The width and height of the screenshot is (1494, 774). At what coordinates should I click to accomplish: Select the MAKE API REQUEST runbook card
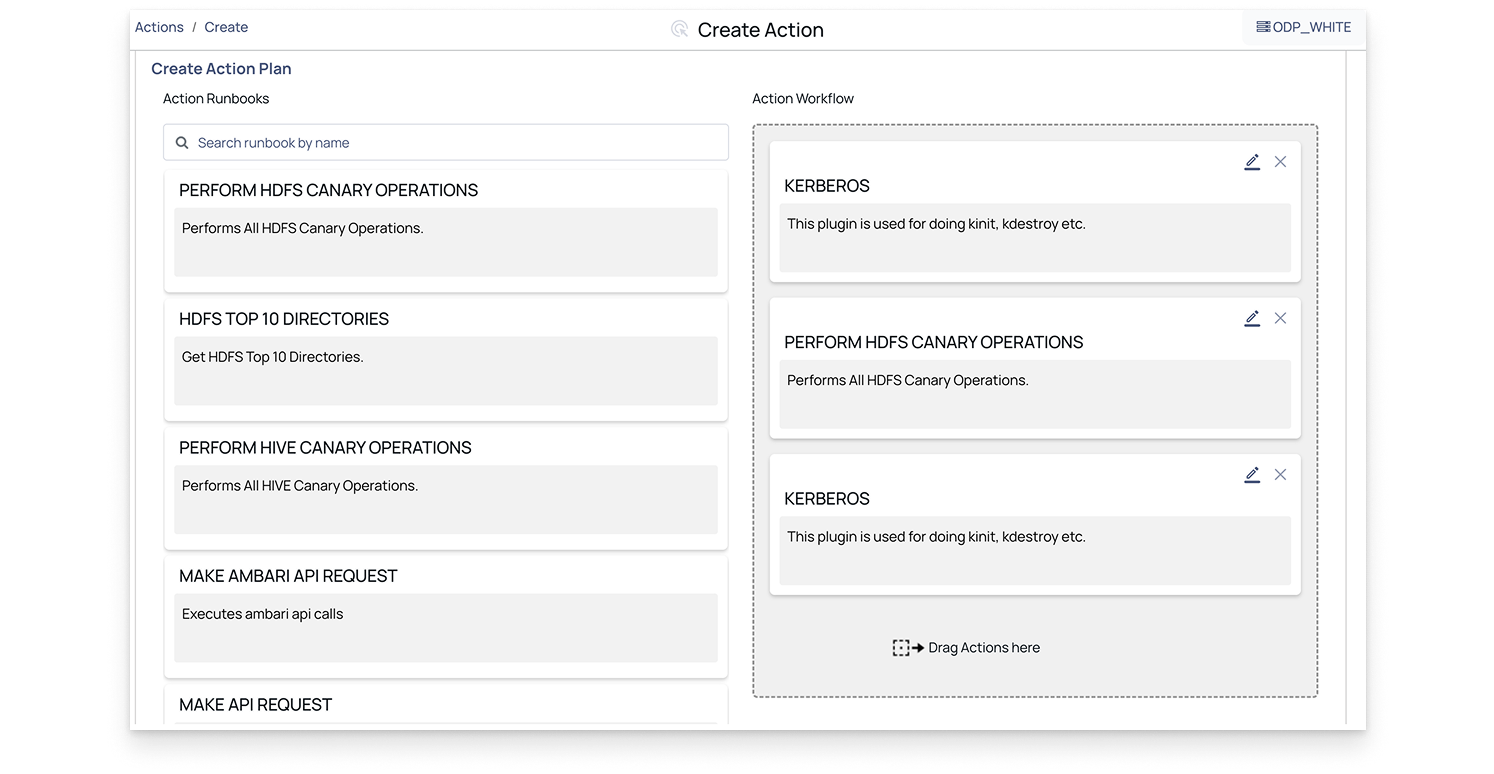[x=445, y=705]
